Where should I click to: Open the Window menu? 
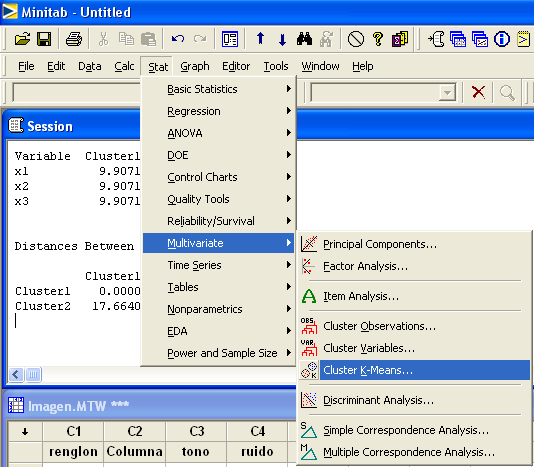320,66
